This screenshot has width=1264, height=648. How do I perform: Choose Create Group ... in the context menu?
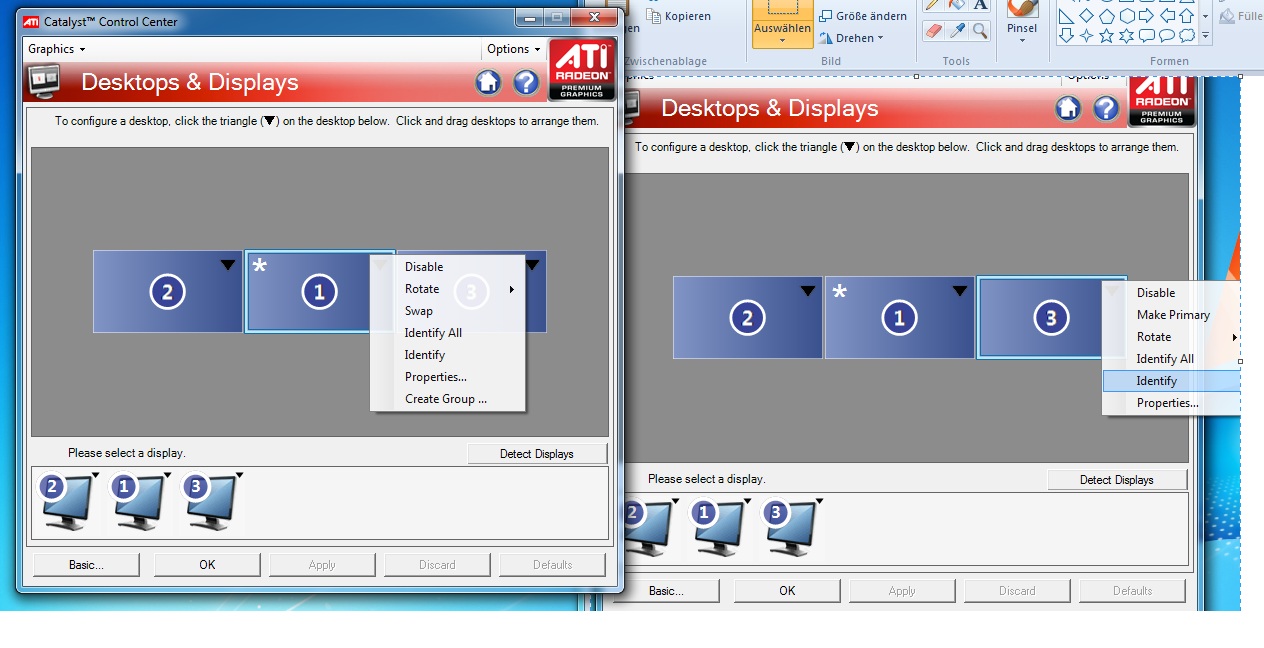(x=447, y=399)
